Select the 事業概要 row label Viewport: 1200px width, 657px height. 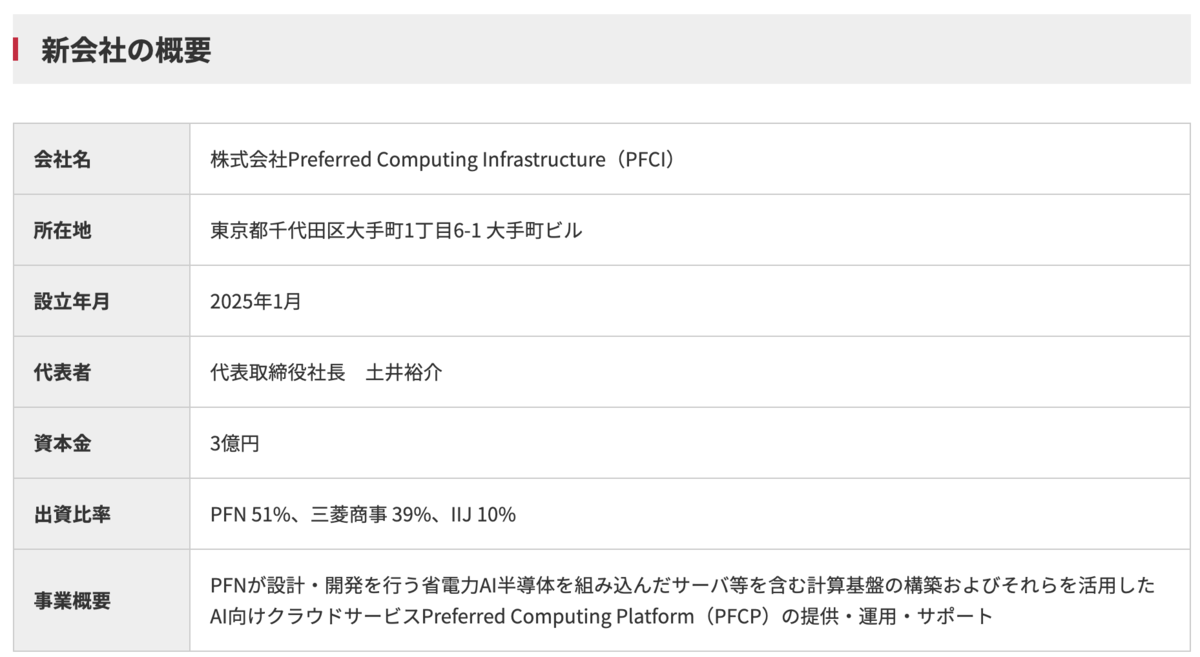[x=72, y=601]
